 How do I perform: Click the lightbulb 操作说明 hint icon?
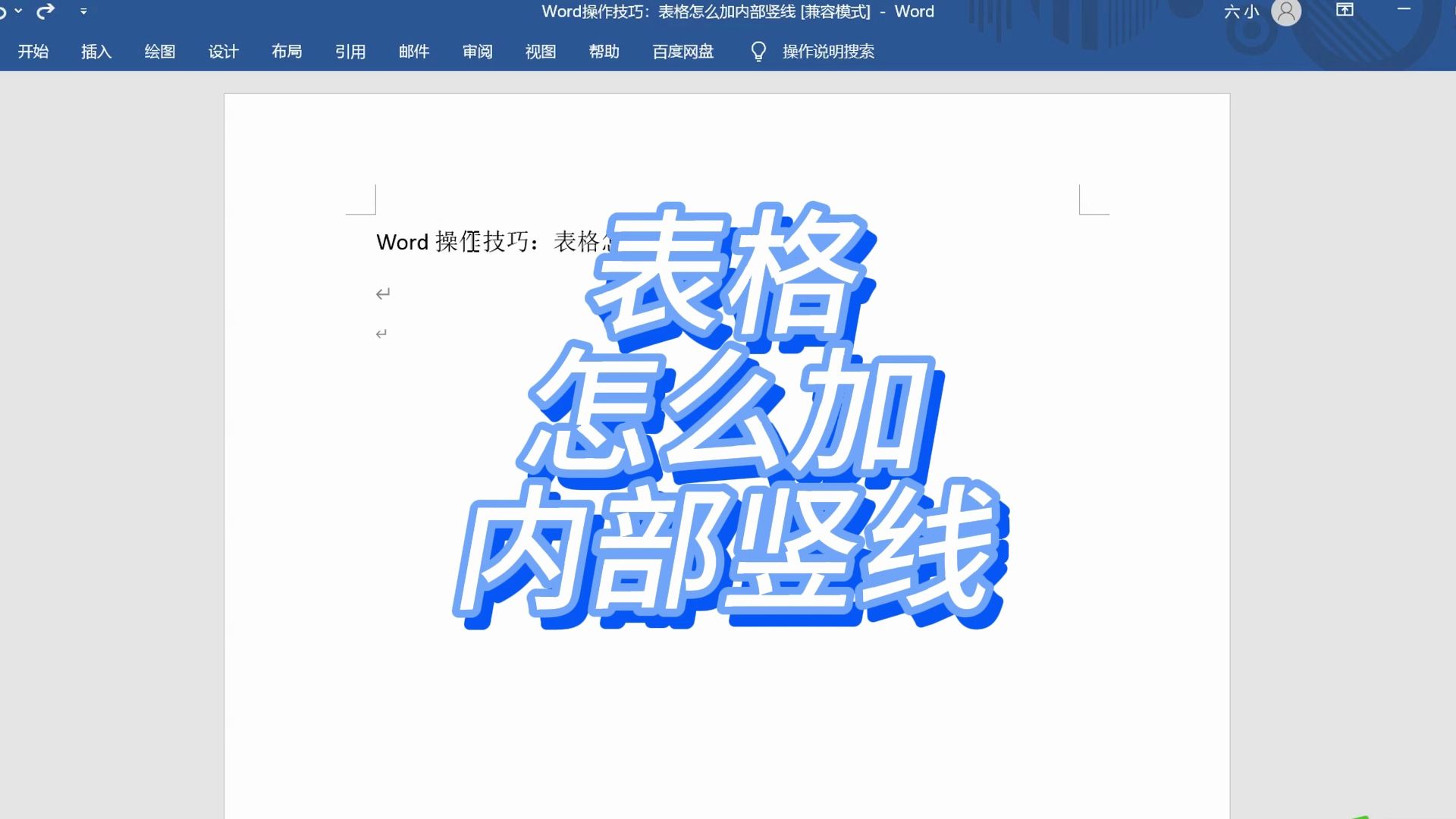point(758,51)
